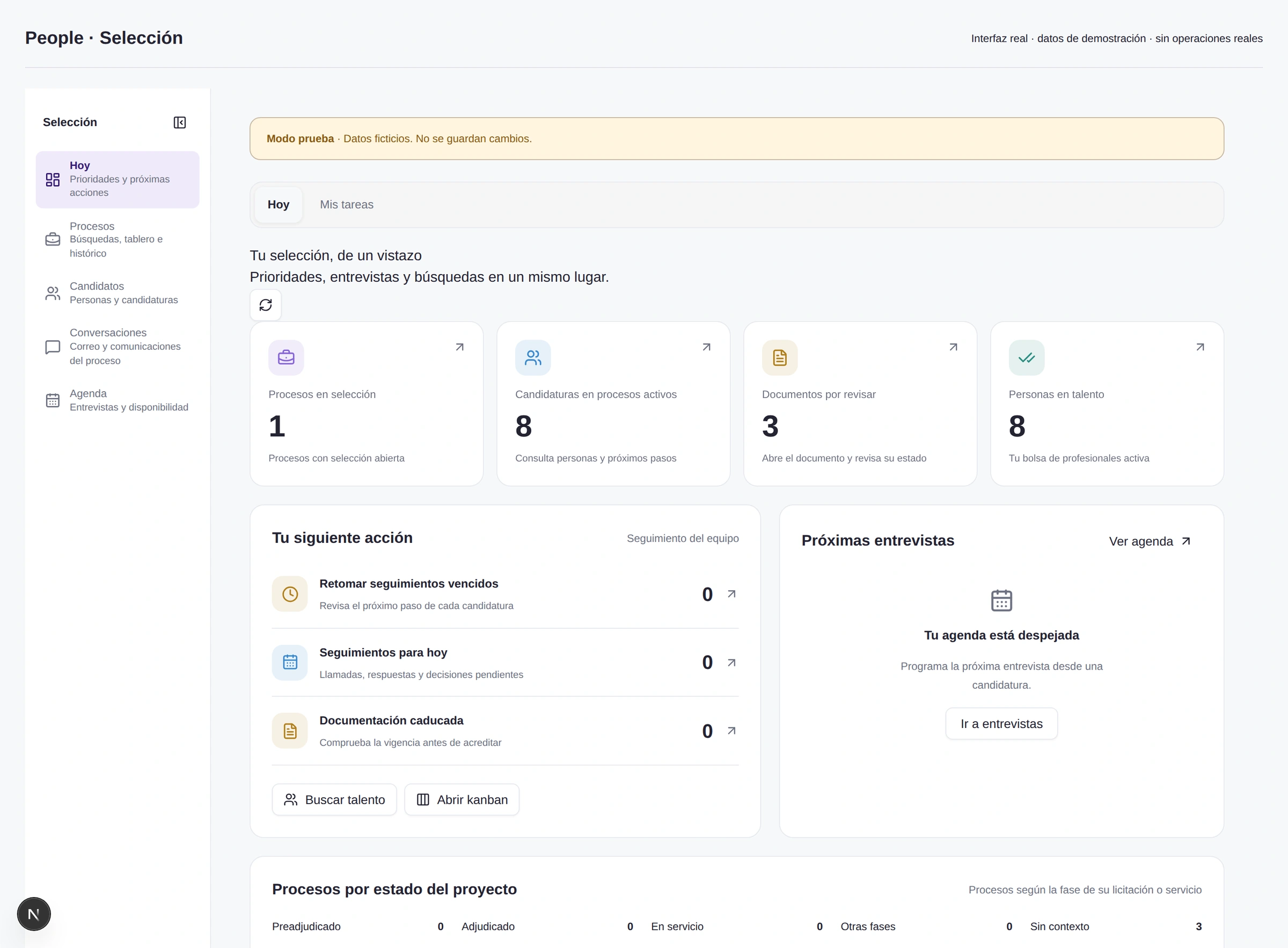Click the People · Selección page title

pyautogui.click(x=104, y=38)
